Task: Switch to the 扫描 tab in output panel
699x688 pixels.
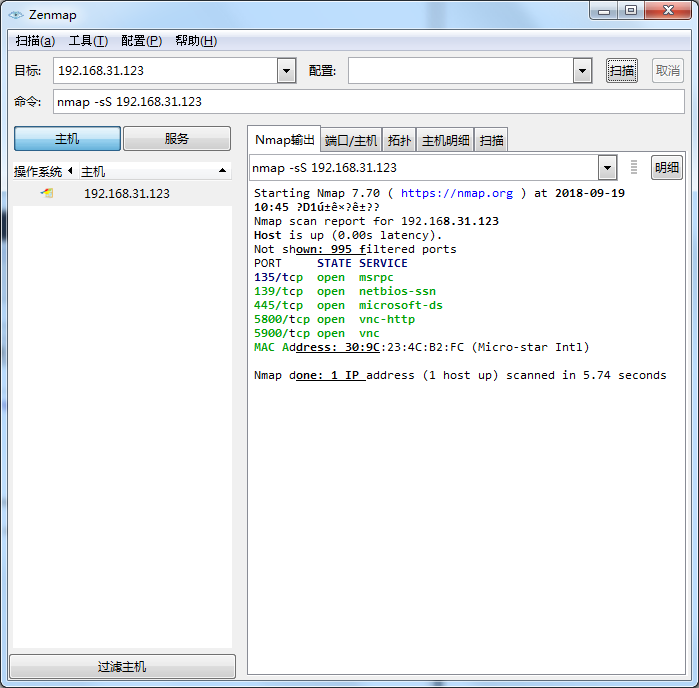Action: [491, 141]
